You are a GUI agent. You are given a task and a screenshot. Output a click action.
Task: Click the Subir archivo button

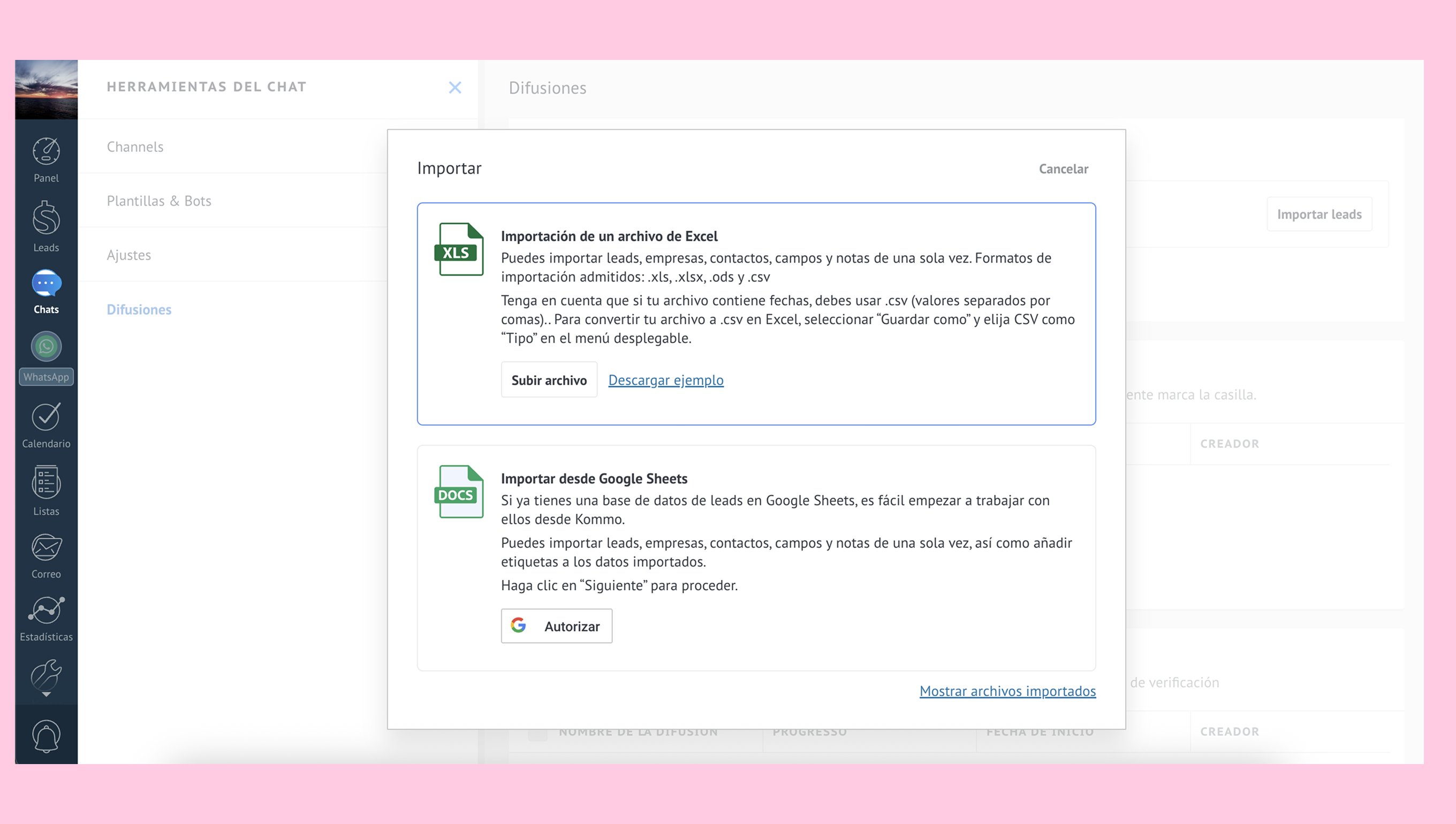(549, 380)
